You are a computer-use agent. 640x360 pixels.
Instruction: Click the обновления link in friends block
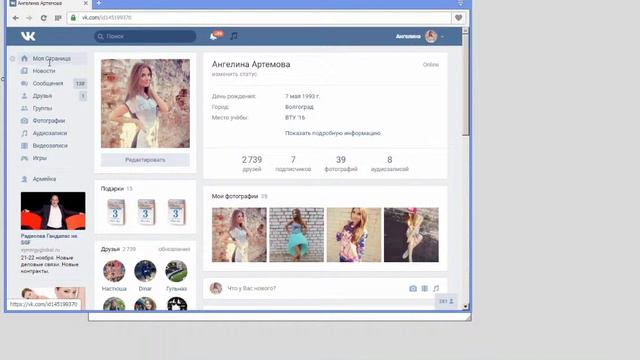tap(174, 249)
